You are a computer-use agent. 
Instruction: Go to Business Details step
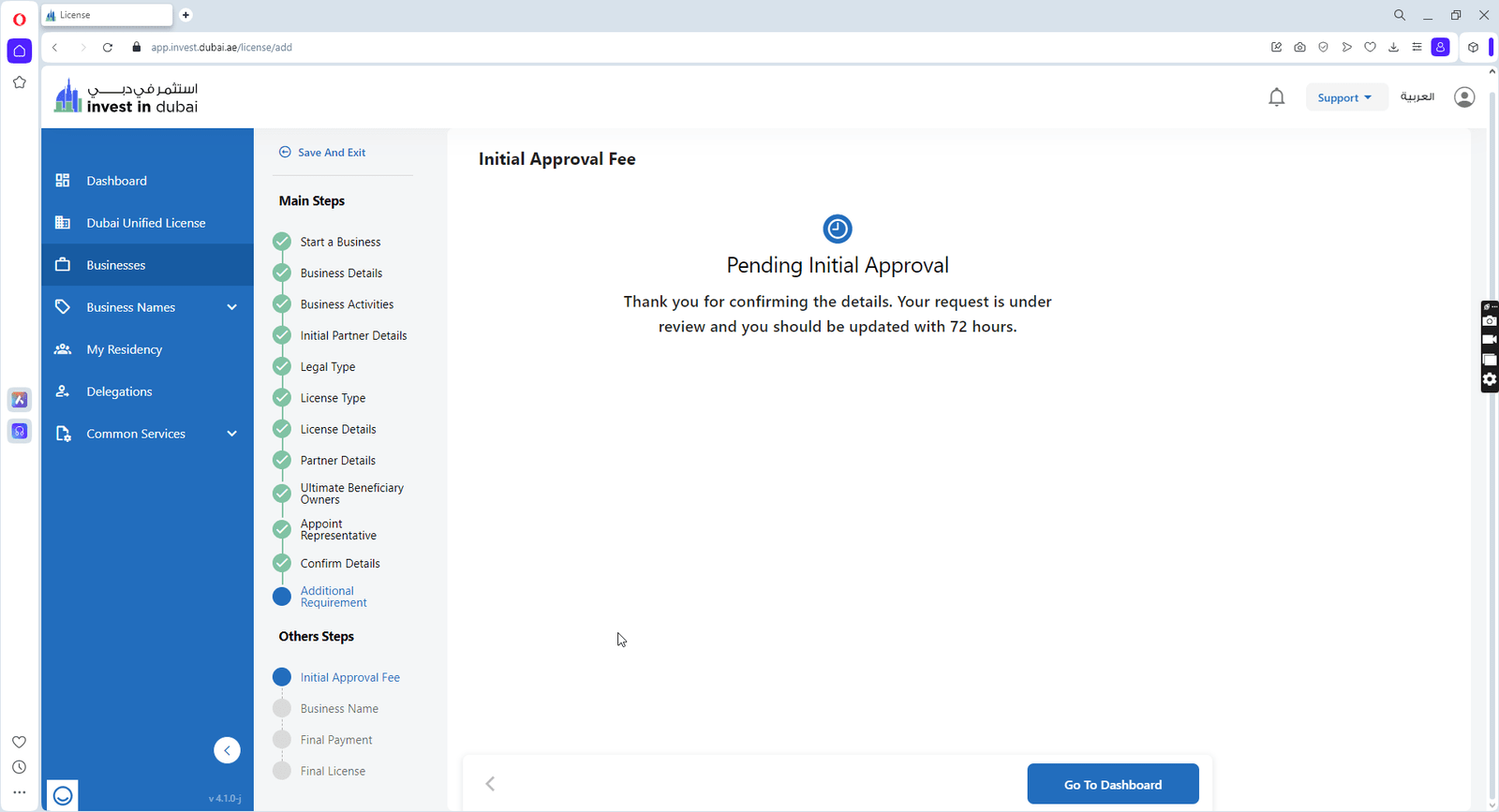coord(341,273)
